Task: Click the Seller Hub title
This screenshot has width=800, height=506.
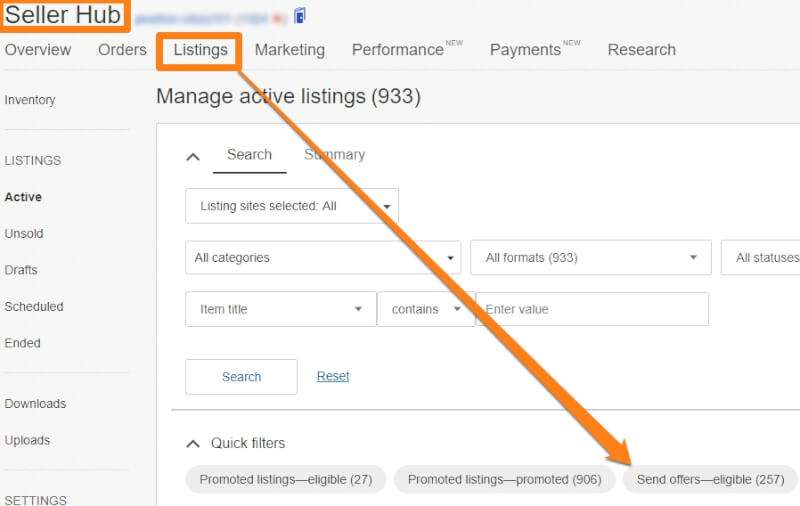Action: tap(63, 15)
